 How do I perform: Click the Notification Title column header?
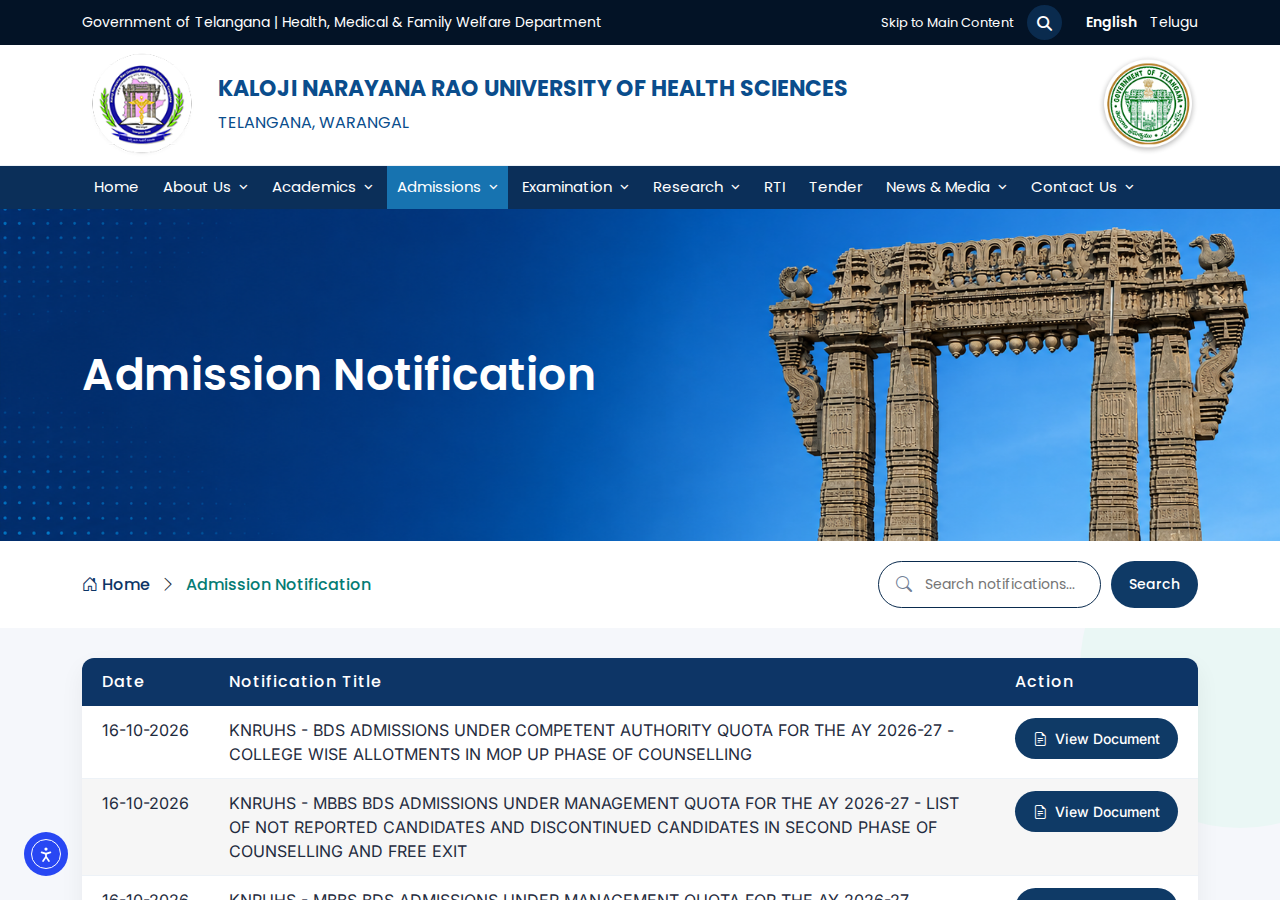(305, 682)
